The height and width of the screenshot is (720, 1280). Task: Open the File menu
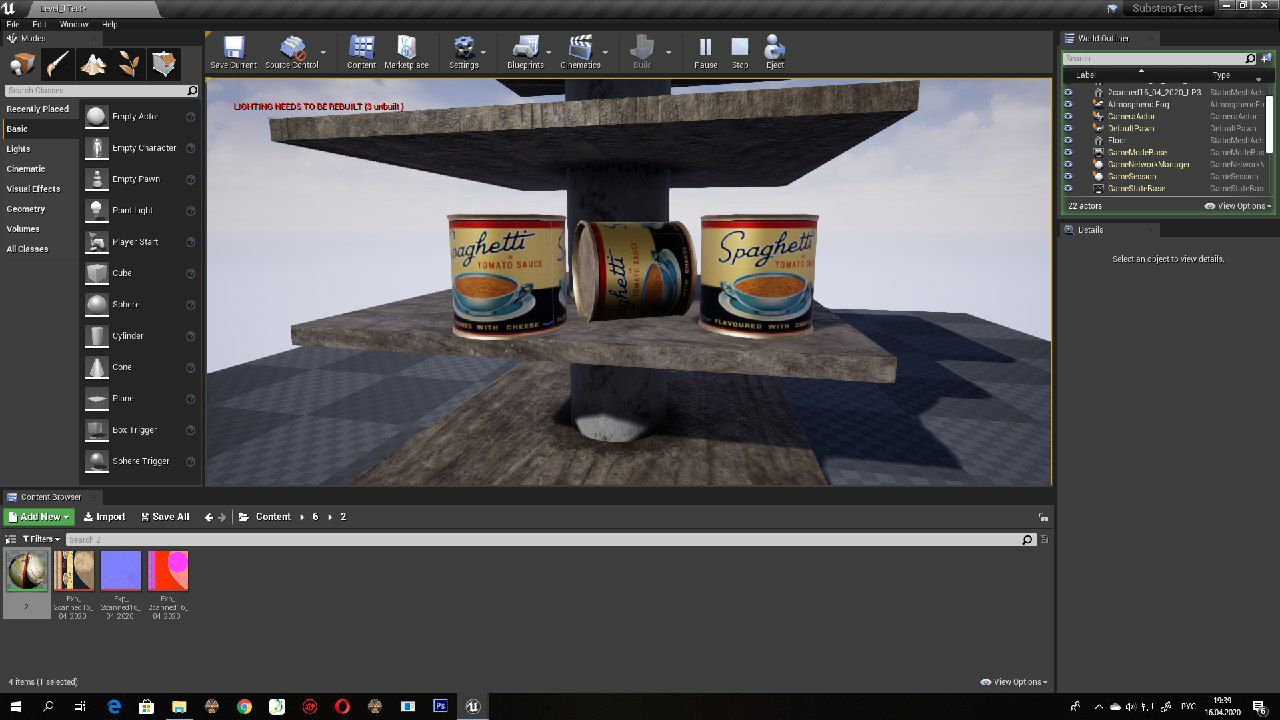pyautogui.click(x=12, y=23)
